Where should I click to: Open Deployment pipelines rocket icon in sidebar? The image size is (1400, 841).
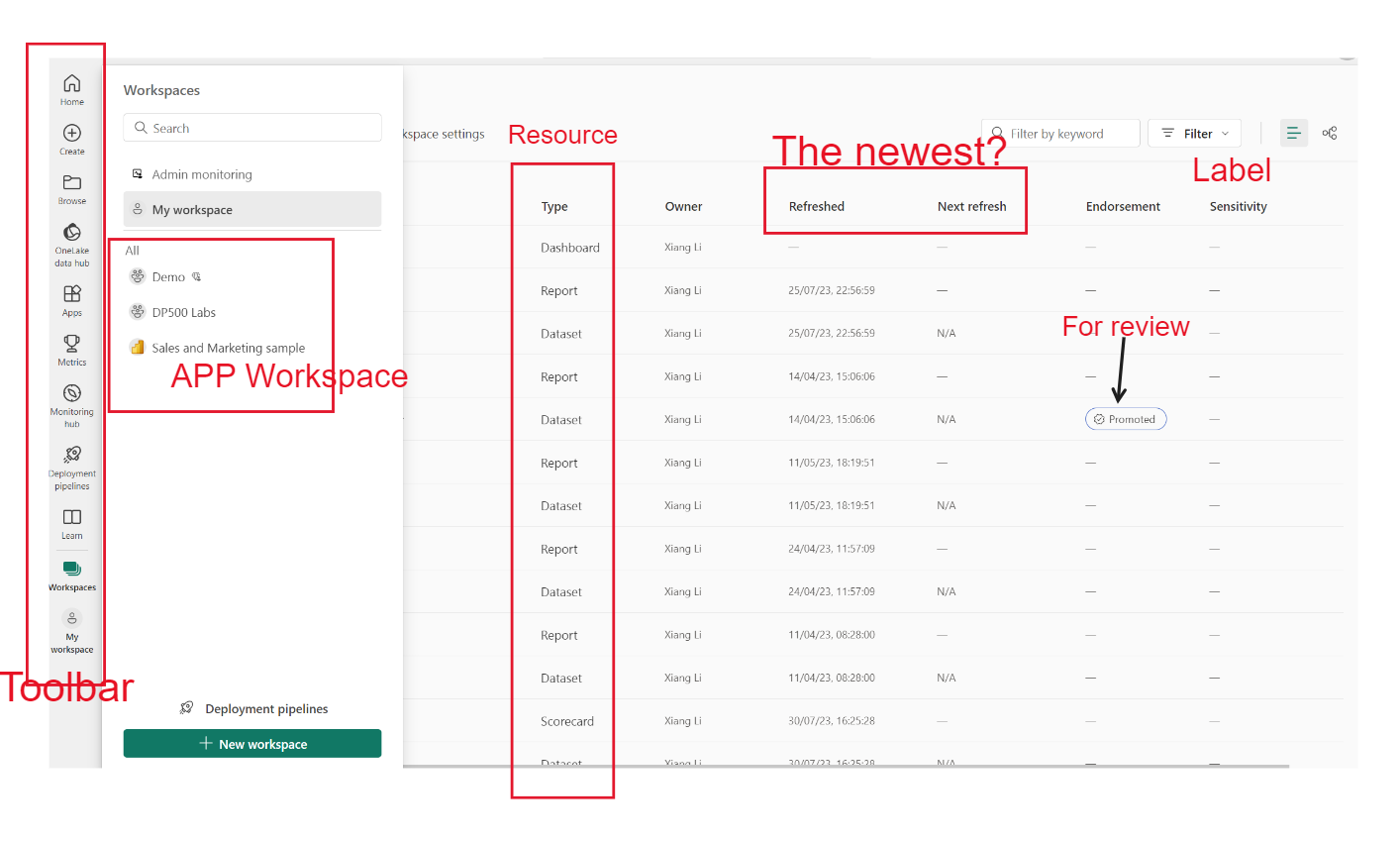click(x=72, y=463)
